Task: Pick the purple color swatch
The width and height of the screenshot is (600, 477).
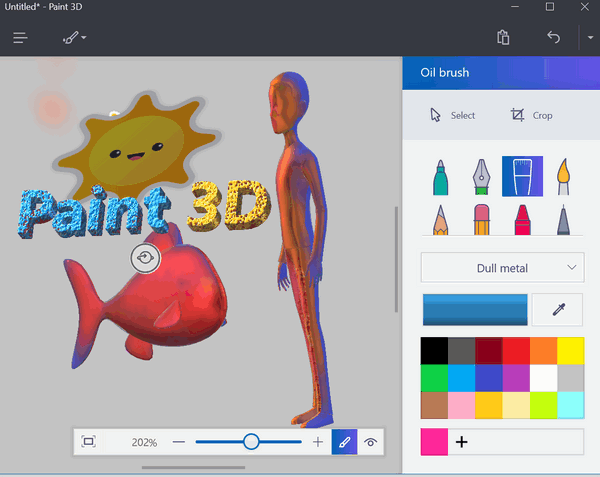Action: [516, 378]
